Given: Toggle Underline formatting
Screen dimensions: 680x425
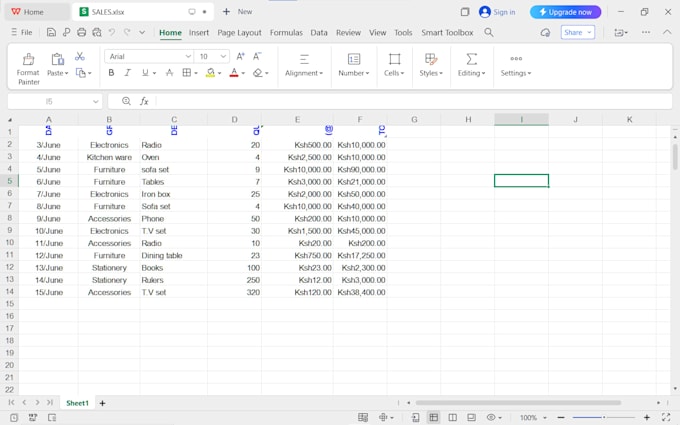Looking at the screenshot, I should coord(145,73).
